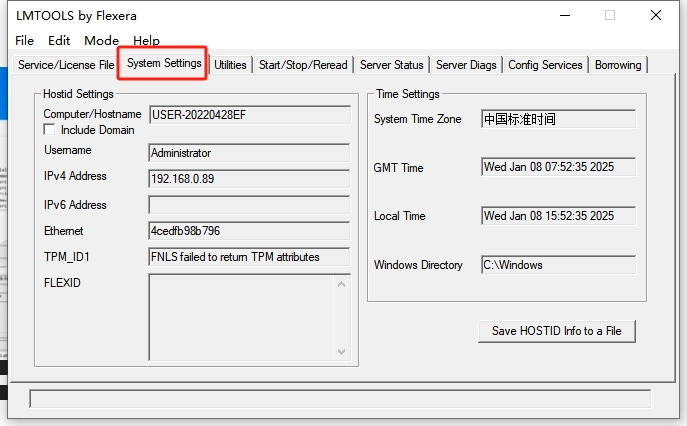Open the Server Status tab
687x426 pixels.
pos(391,65)
